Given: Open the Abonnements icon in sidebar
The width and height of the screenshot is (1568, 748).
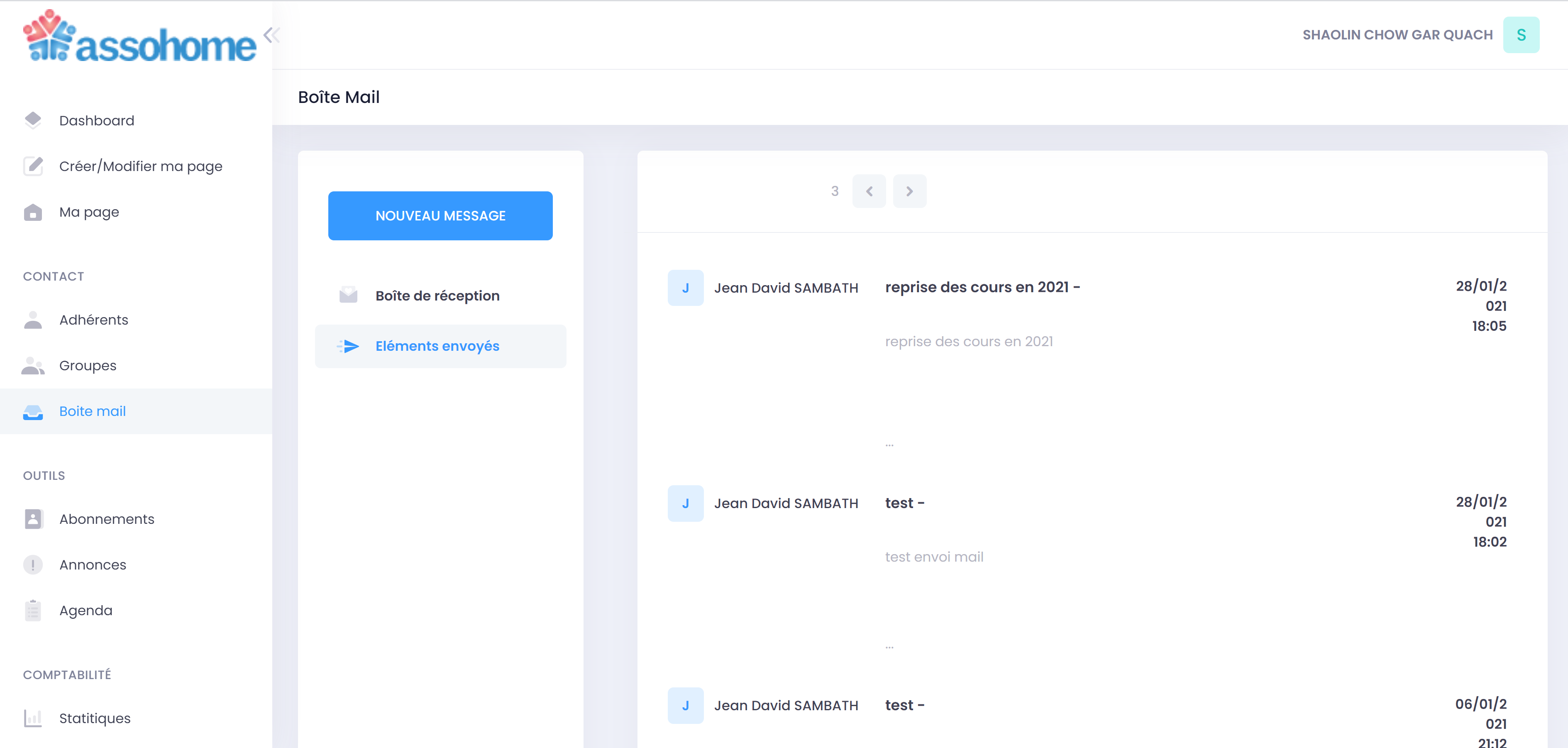Looking at the screenshot, I should (x=33, y=518).
